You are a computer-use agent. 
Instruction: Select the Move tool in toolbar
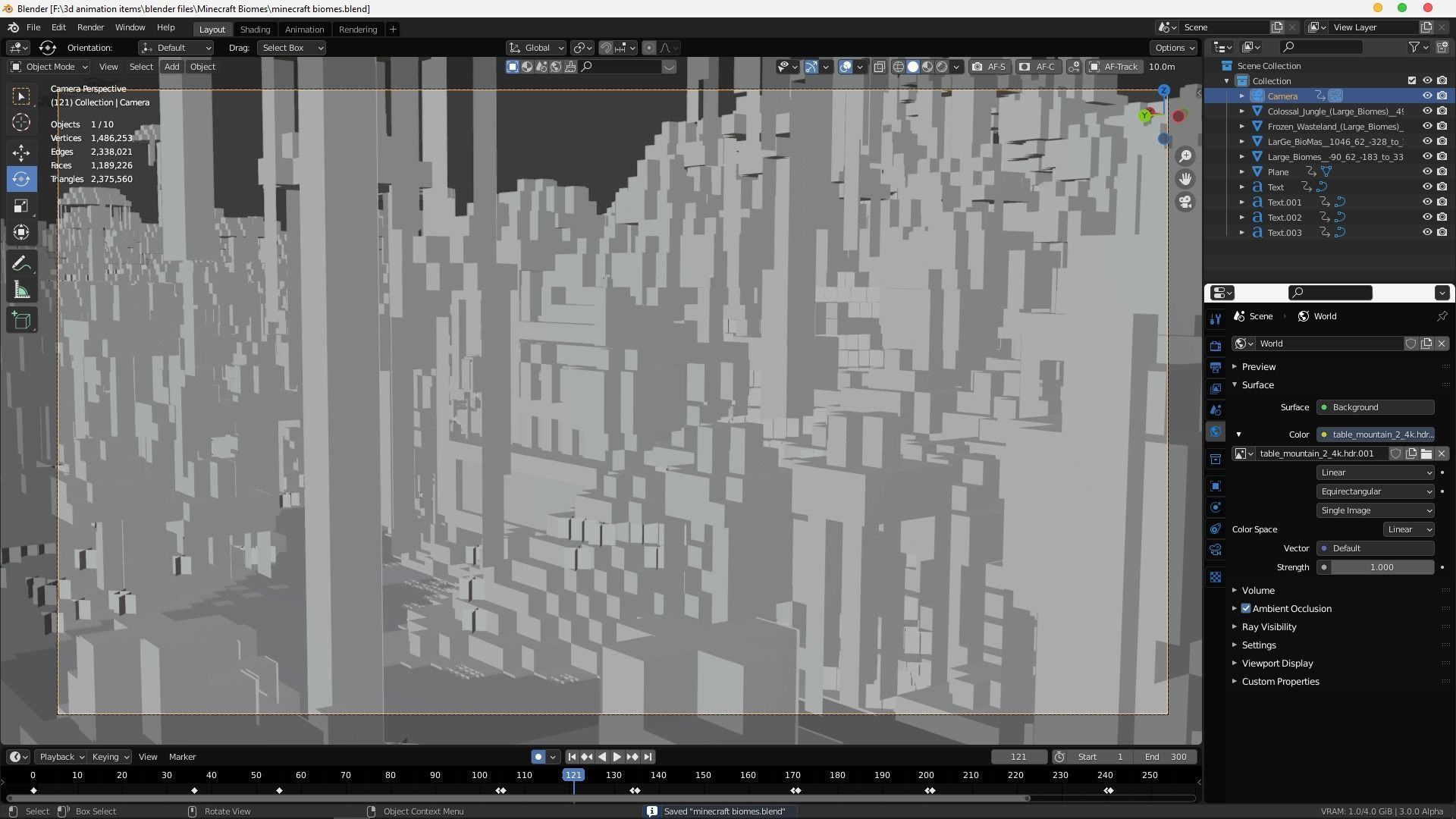21,152
